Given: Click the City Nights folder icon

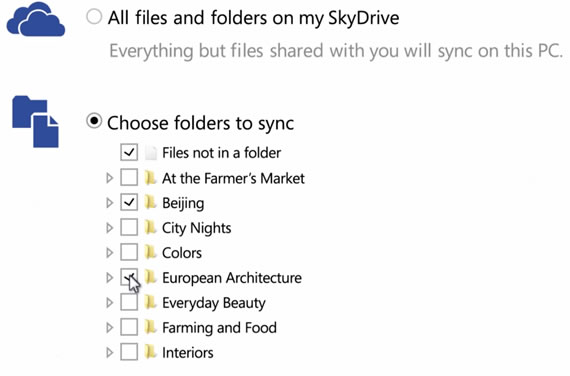Looking at the screenshot, I should tap(150, 228).
